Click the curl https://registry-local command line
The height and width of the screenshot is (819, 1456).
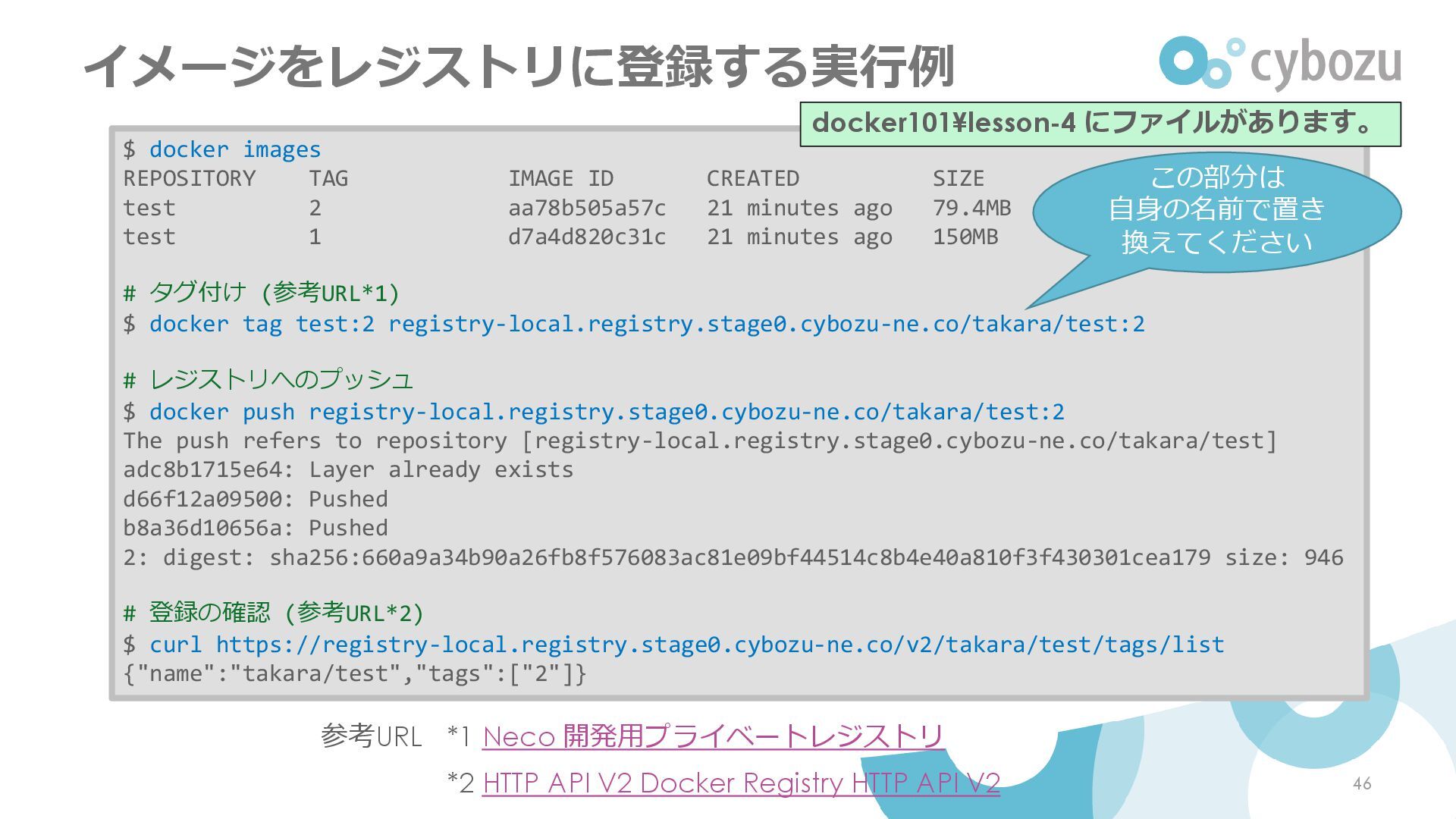point(673,645)
